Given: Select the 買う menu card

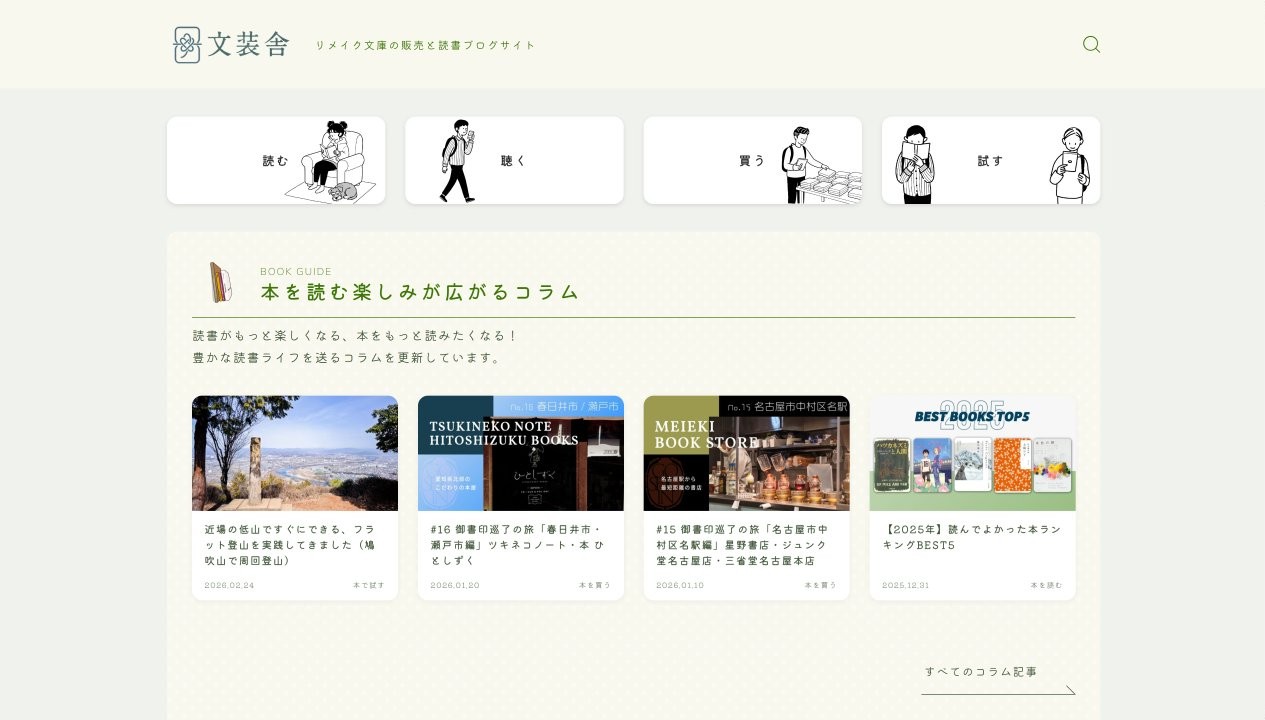Looking at the screenshot, I should [x=751, y=161].
